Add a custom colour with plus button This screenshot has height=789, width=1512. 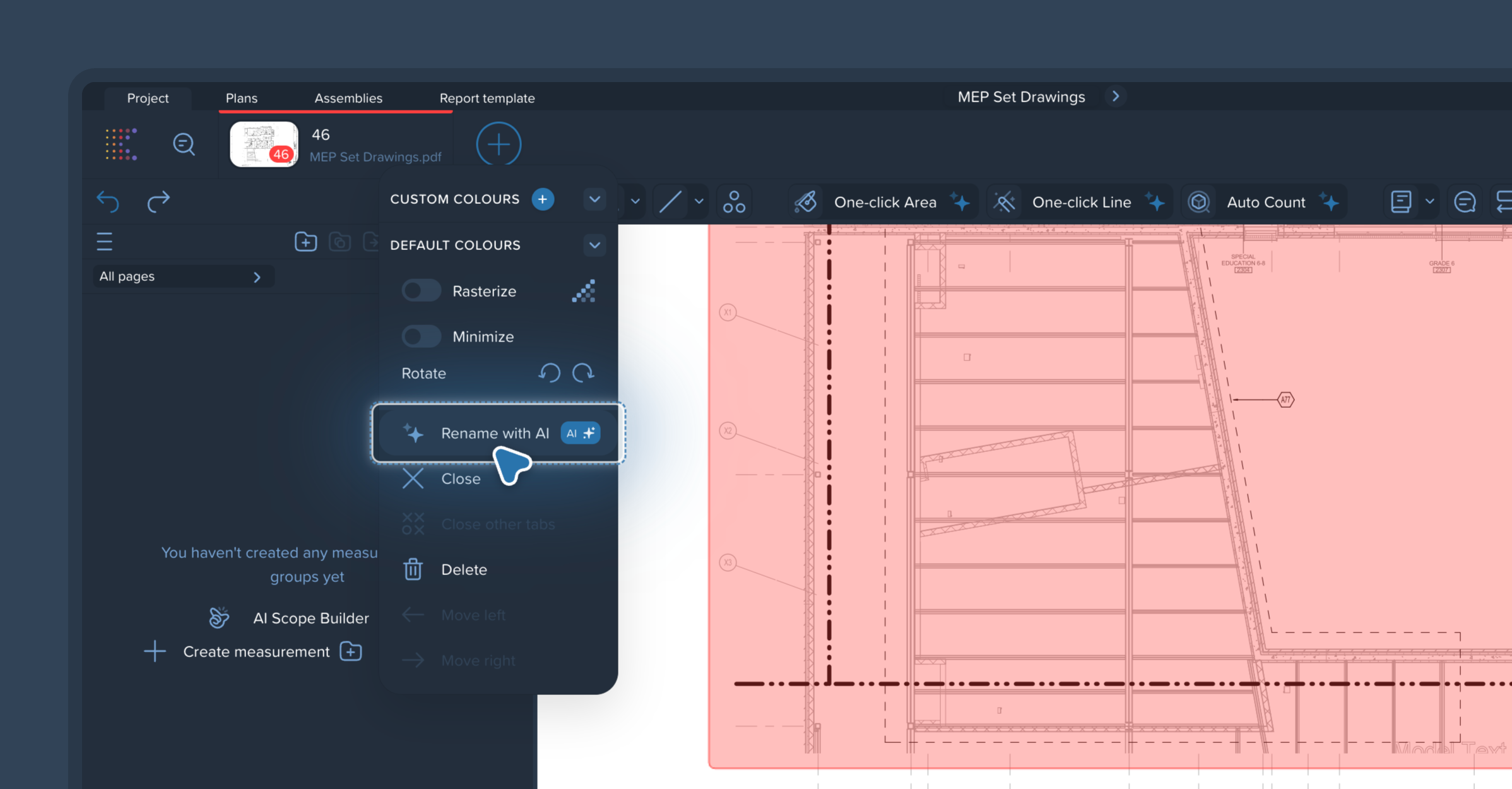(543, 199)
